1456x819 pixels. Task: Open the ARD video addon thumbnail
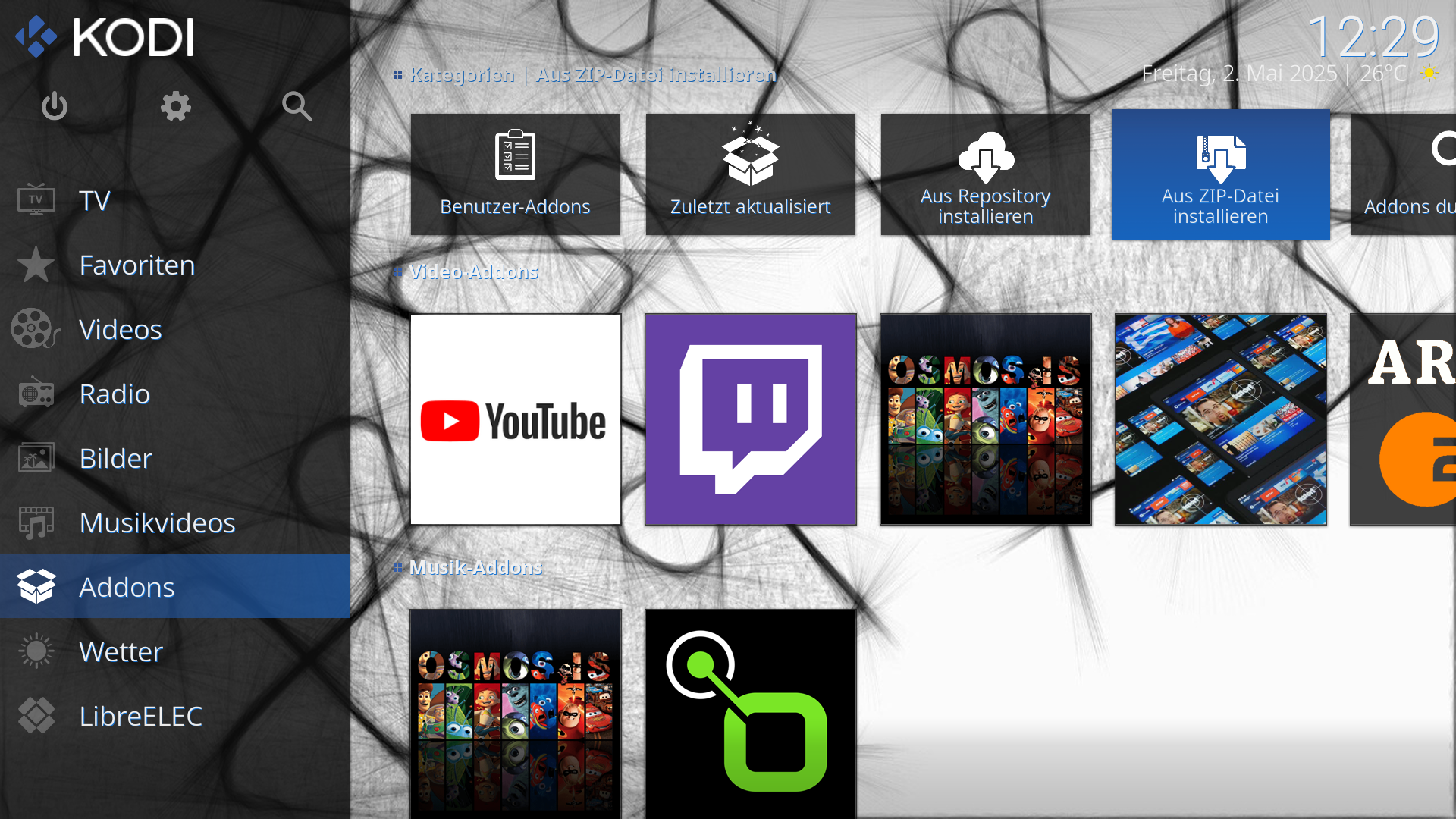point(1404,419)
